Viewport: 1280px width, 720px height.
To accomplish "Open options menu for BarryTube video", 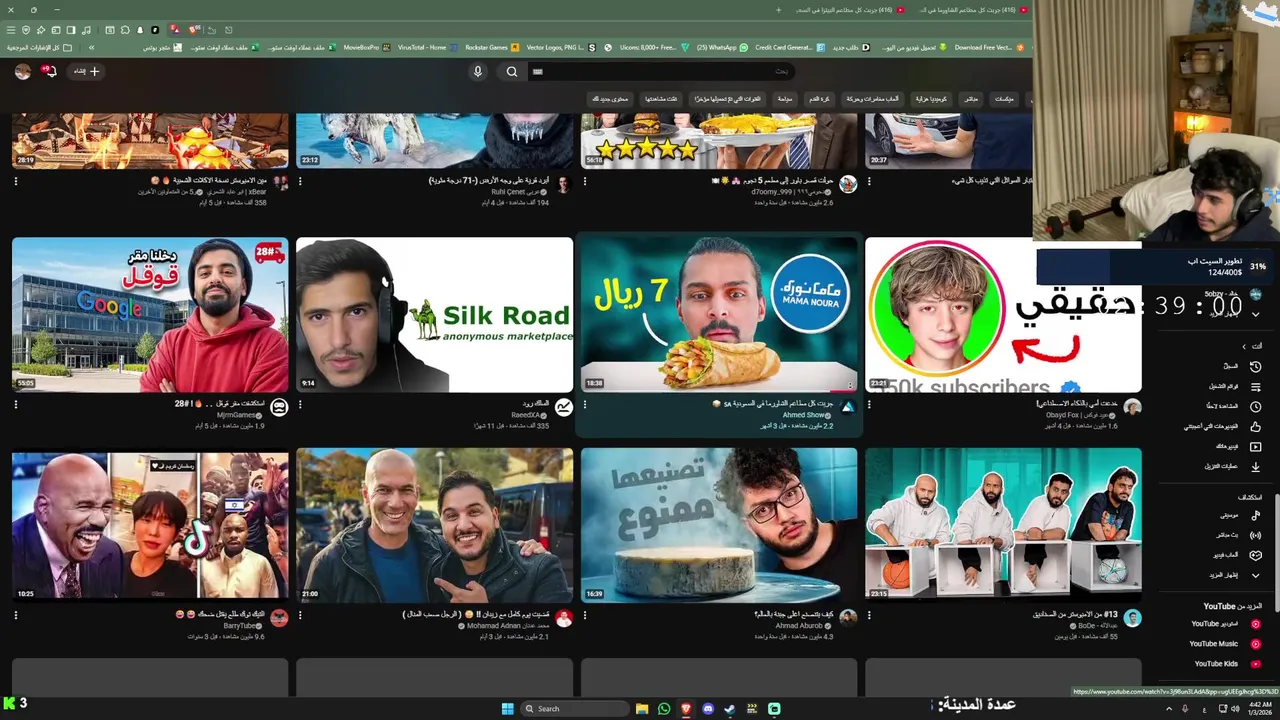I will pyautogui.click(x=16, y=615).
